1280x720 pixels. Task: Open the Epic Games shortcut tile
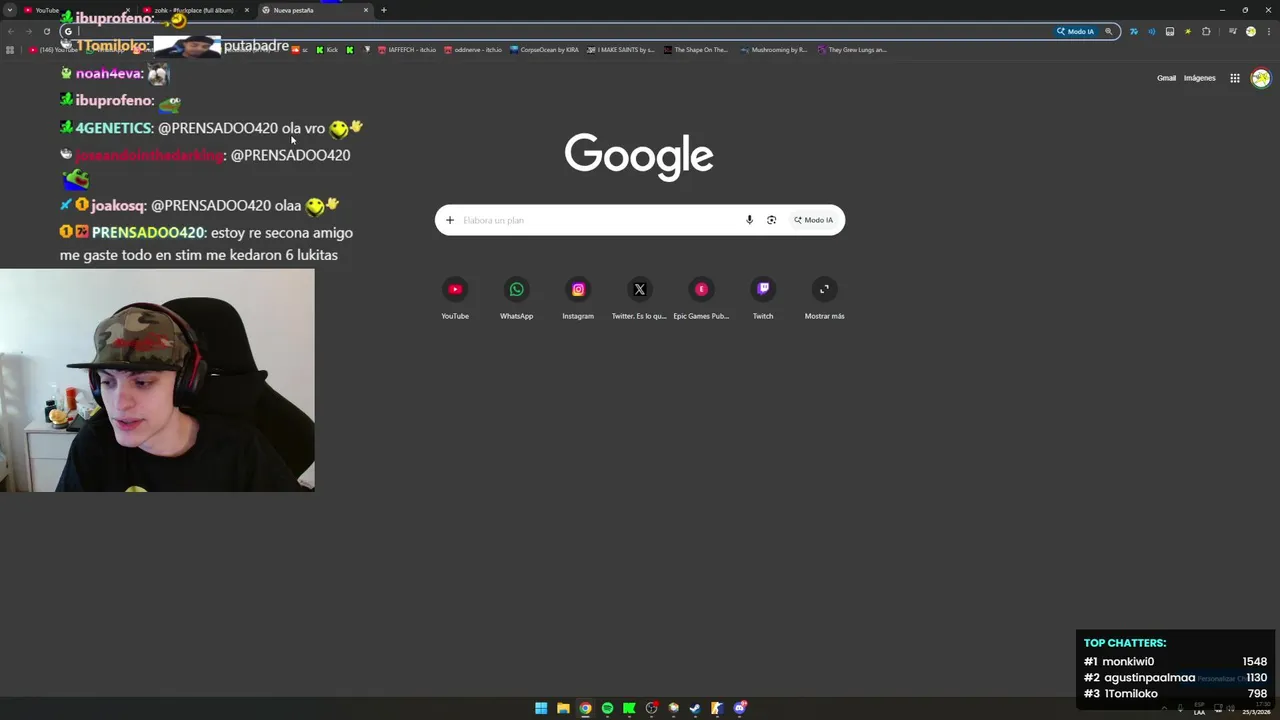pyautogui.click(x=701, y=297)
